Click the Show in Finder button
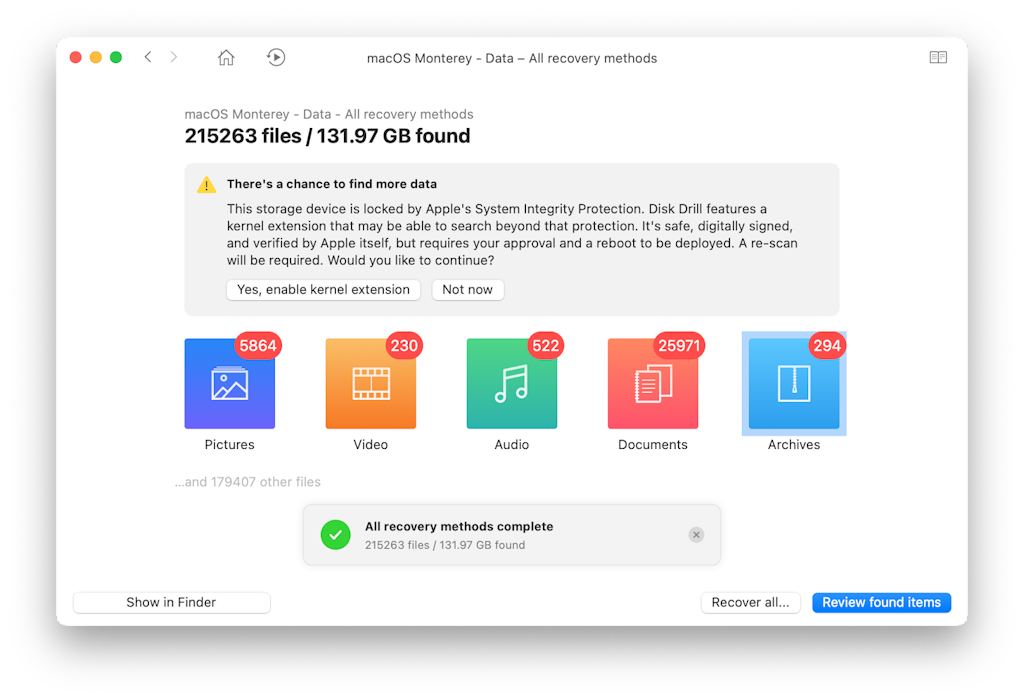 171,602
